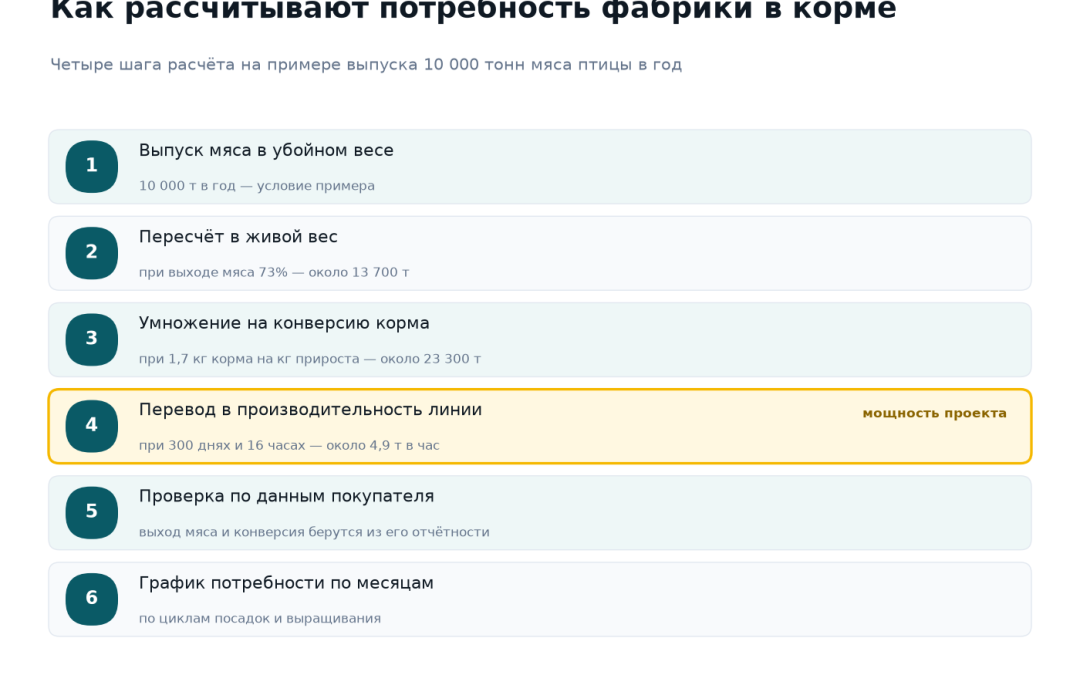The image size is (1080, 675).
Task: Click the text 'при выходе мяса 73% — около 13 700 т'
Action: point(274,273)
